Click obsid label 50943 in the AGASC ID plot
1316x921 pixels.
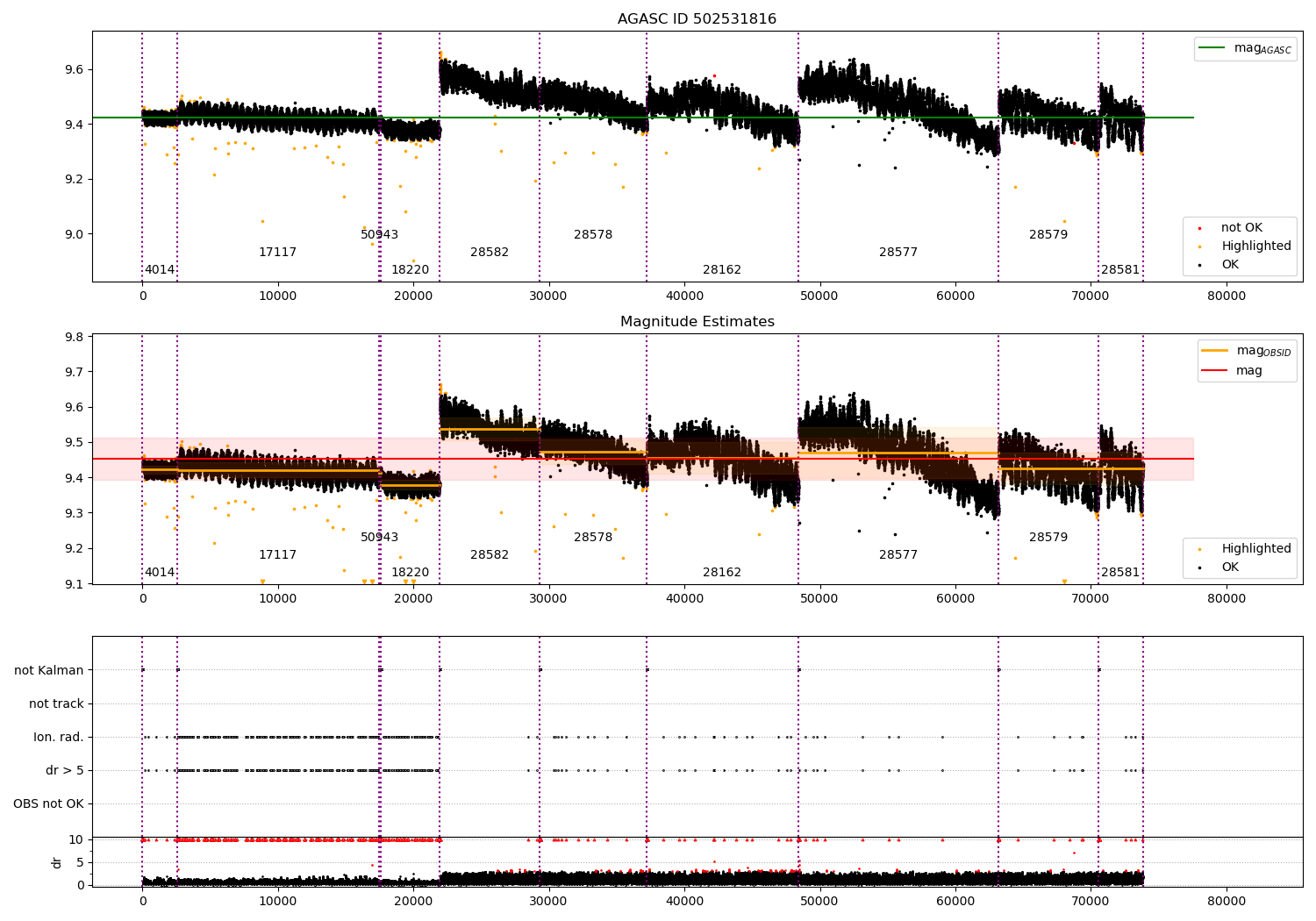[379, 235]
